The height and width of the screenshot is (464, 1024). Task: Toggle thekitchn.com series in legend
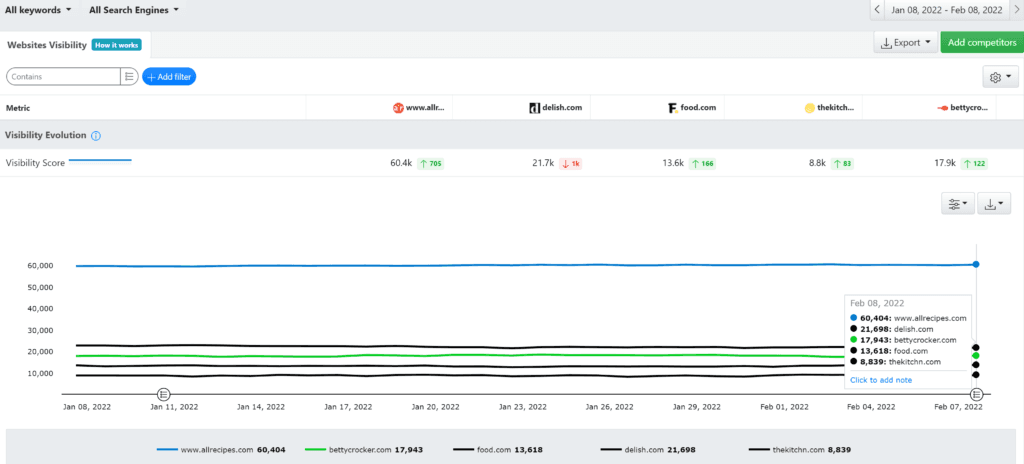(800, 450)
